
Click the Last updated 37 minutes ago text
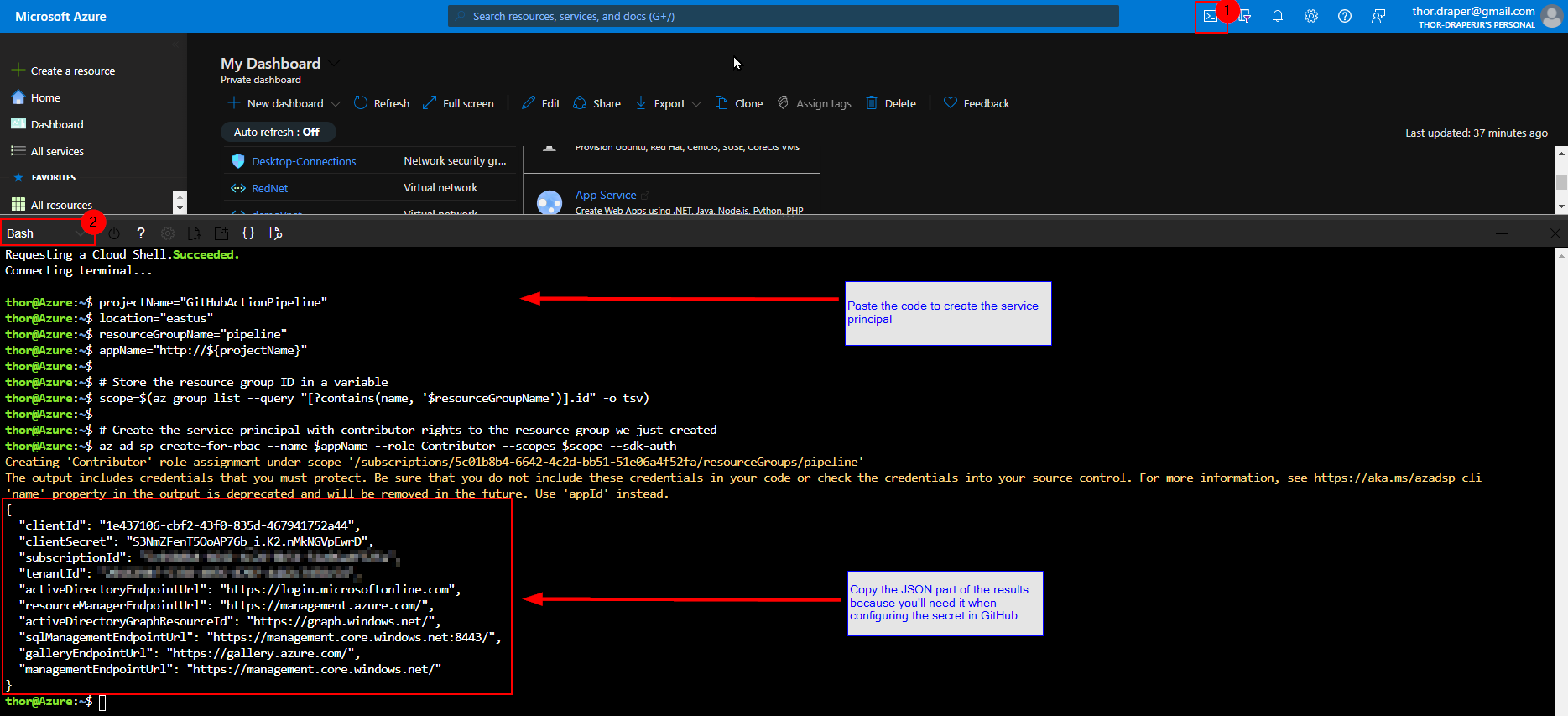pos(1477,133)
